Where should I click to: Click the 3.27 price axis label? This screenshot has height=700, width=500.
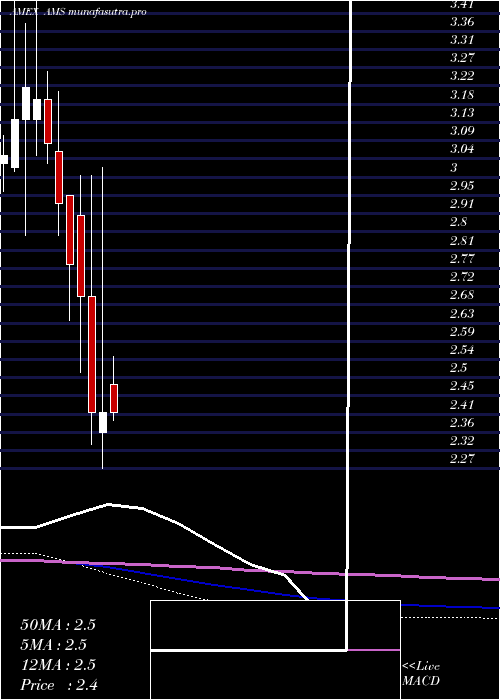462,58
